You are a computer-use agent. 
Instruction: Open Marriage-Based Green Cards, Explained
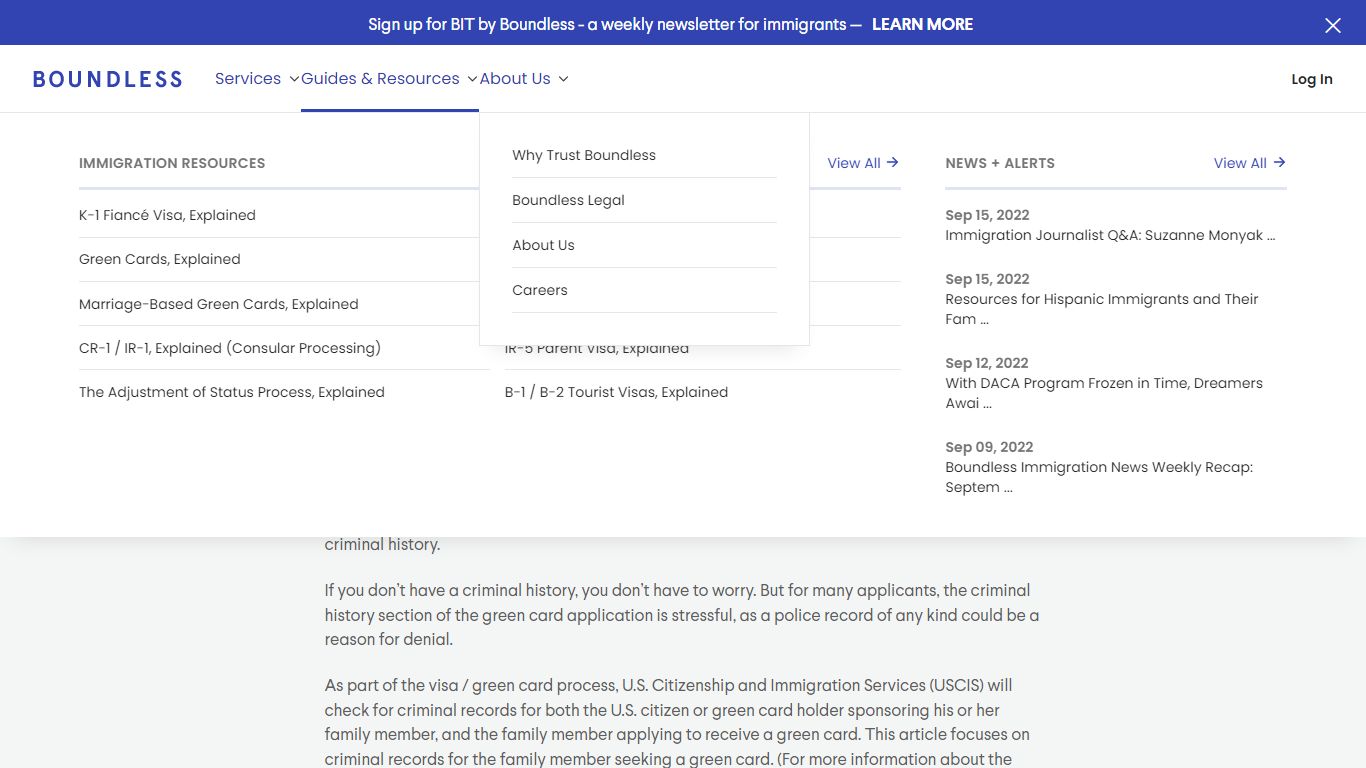tap(219, 304)
